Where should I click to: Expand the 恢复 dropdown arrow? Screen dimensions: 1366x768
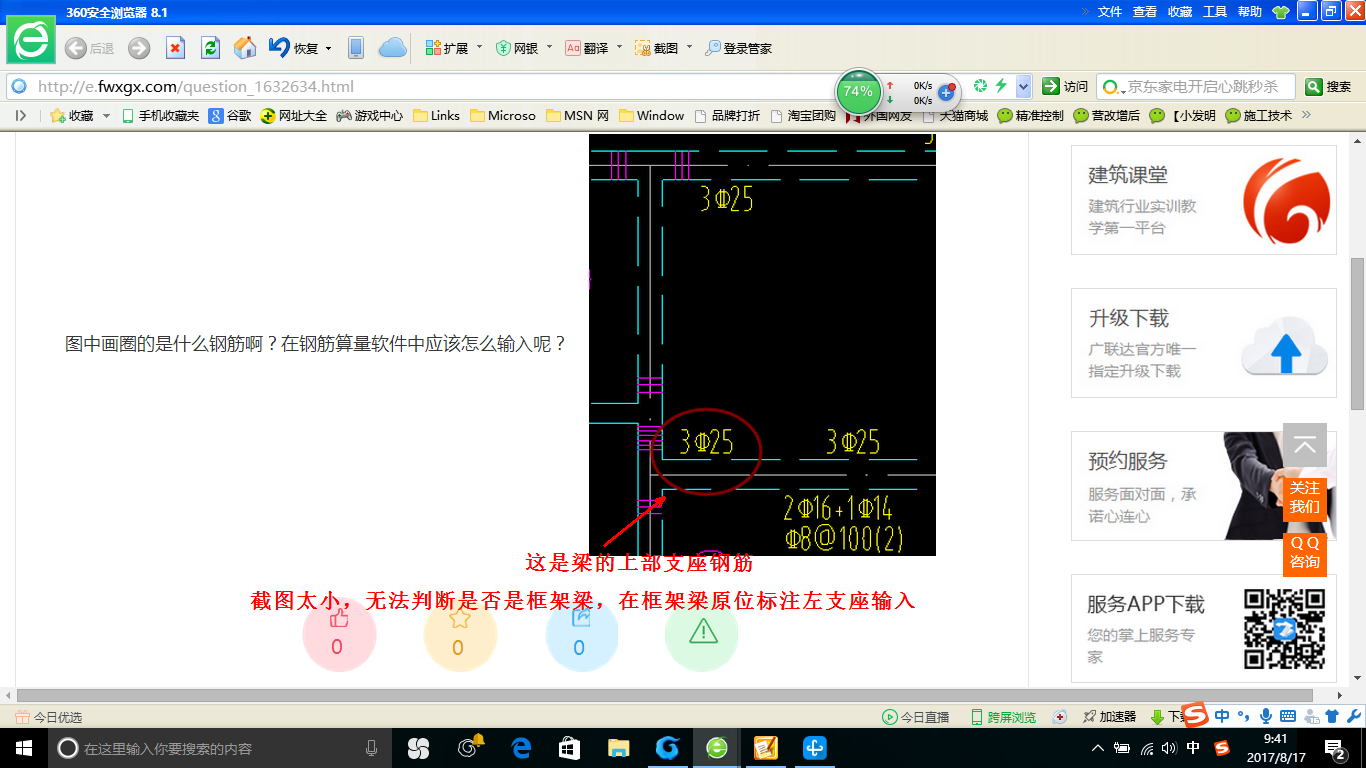click(x=329, y=48)
